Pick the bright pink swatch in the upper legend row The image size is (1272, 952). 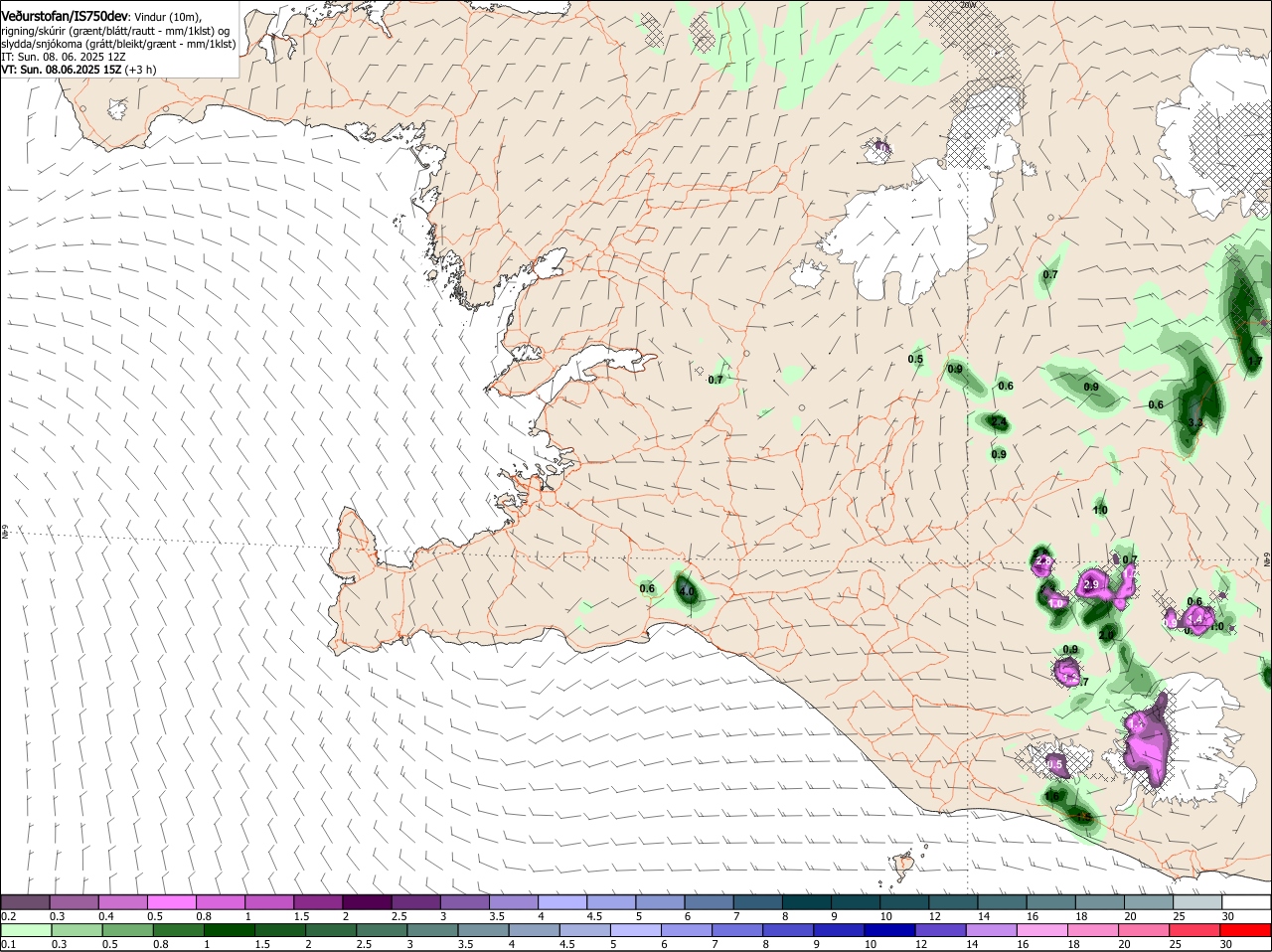[x=171, y=901]
